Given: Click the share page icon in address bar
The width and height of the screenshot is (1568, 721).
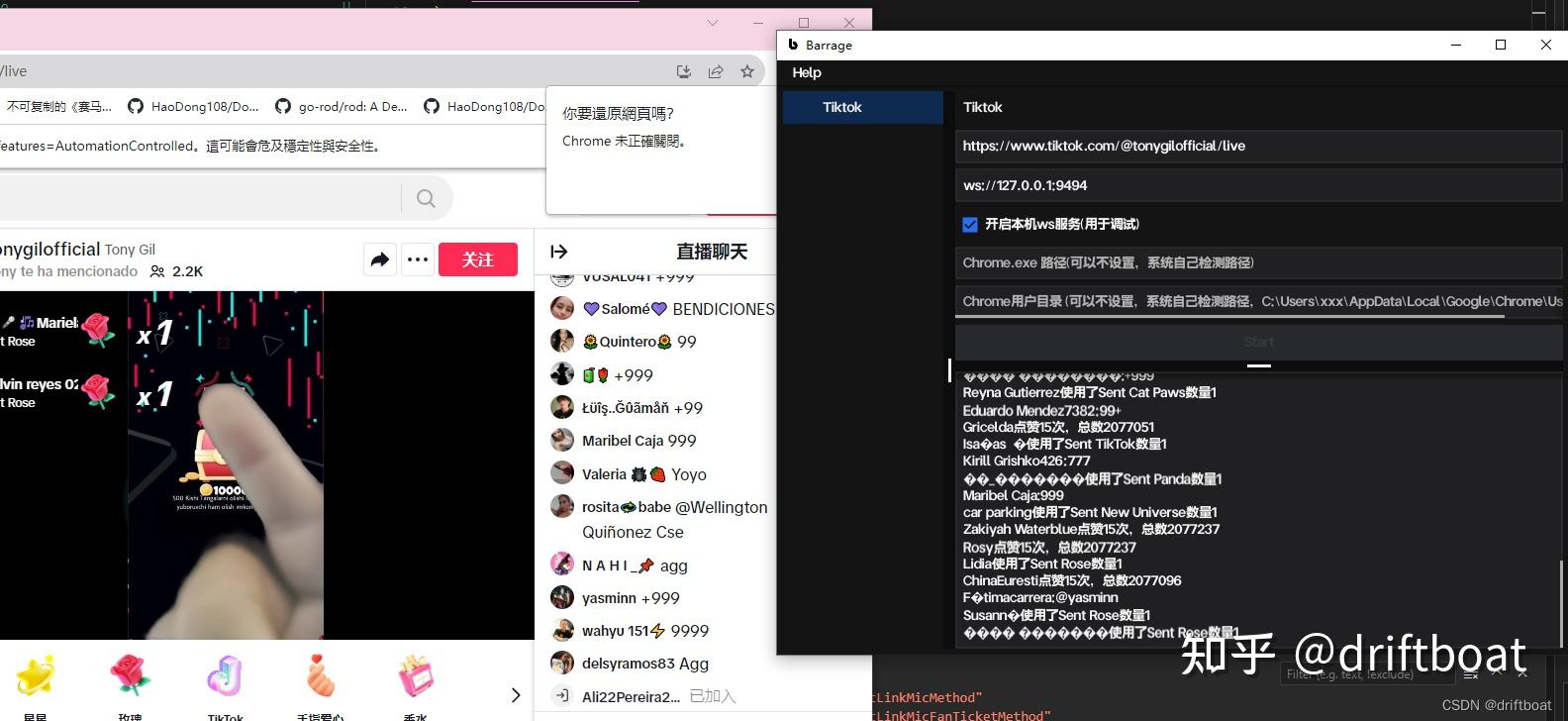Looking at the screenshot, I should [716, 71].
